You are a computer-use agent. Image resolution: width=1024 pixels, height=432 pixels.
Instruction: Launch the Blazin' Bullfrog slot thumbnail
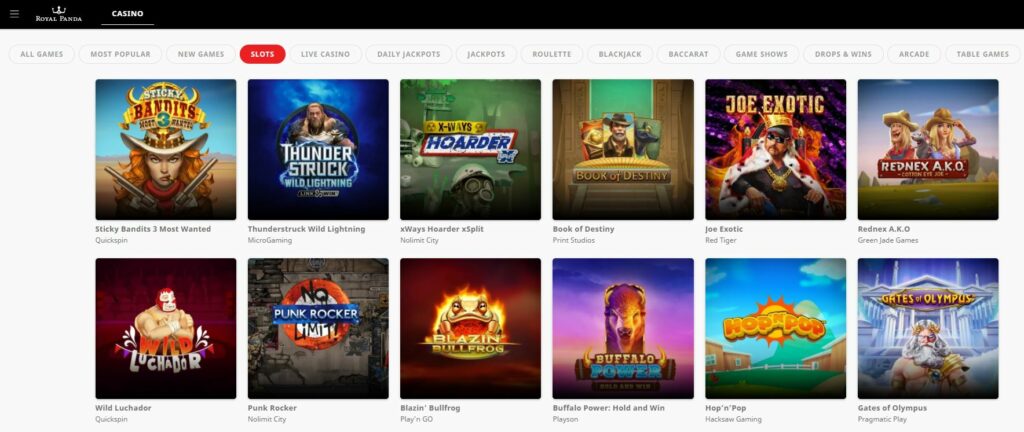pos(470,328)
